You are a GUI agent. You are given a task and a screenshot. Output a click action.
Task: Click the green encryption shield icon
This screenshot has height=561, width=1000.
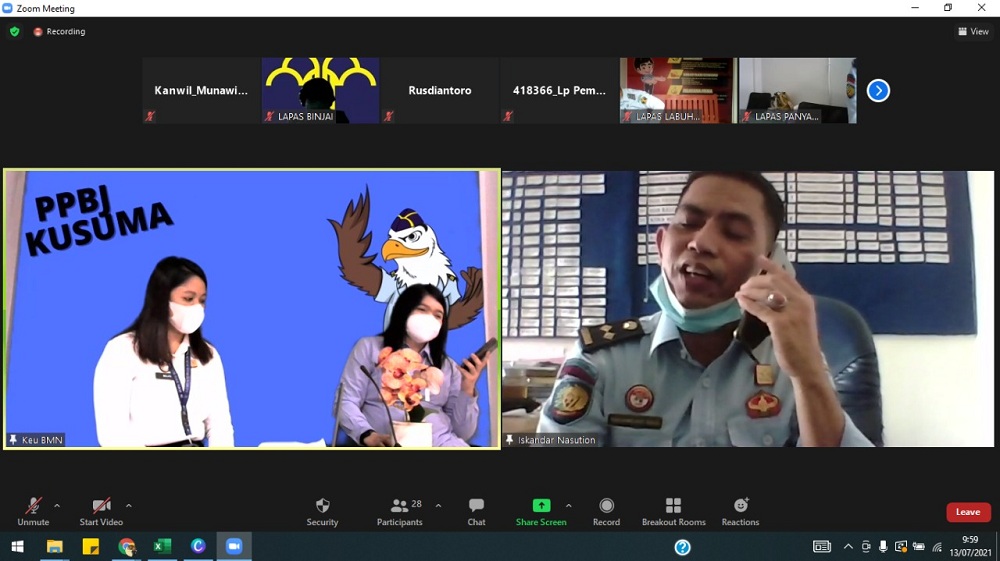[14, 32]
